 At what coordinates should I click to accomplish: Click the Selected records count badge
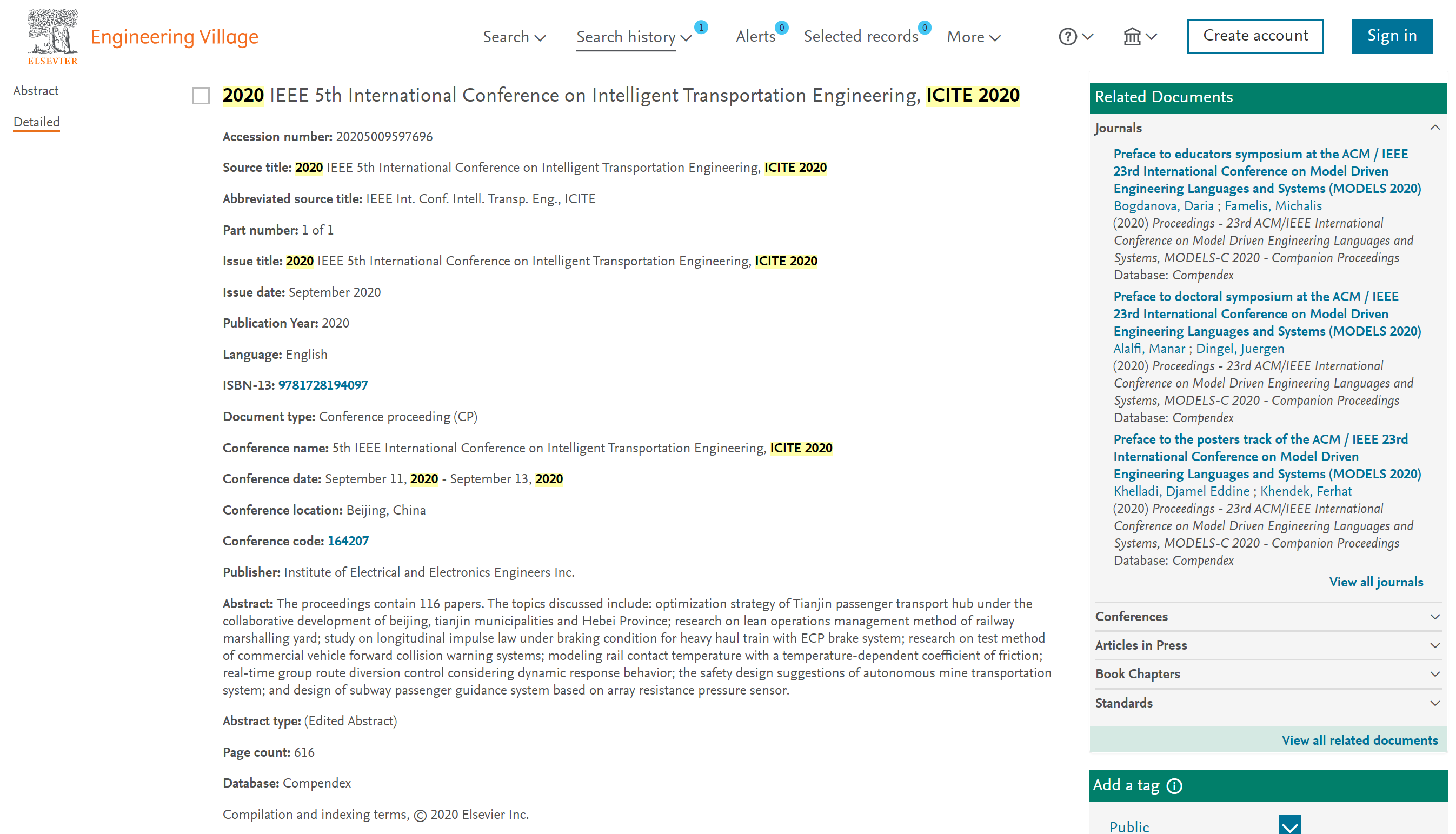point(925,27)
